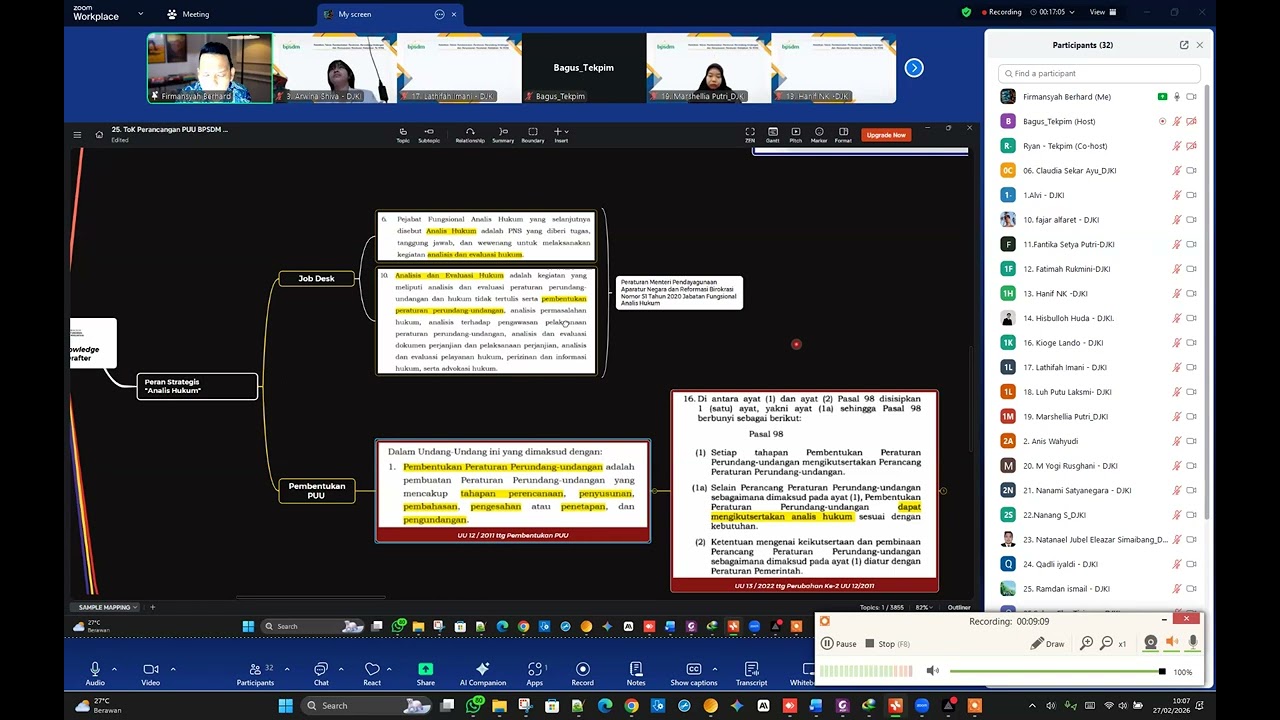
Task: Expand the React options arrow
Action: pyautogui.click(x=389, y=669)
